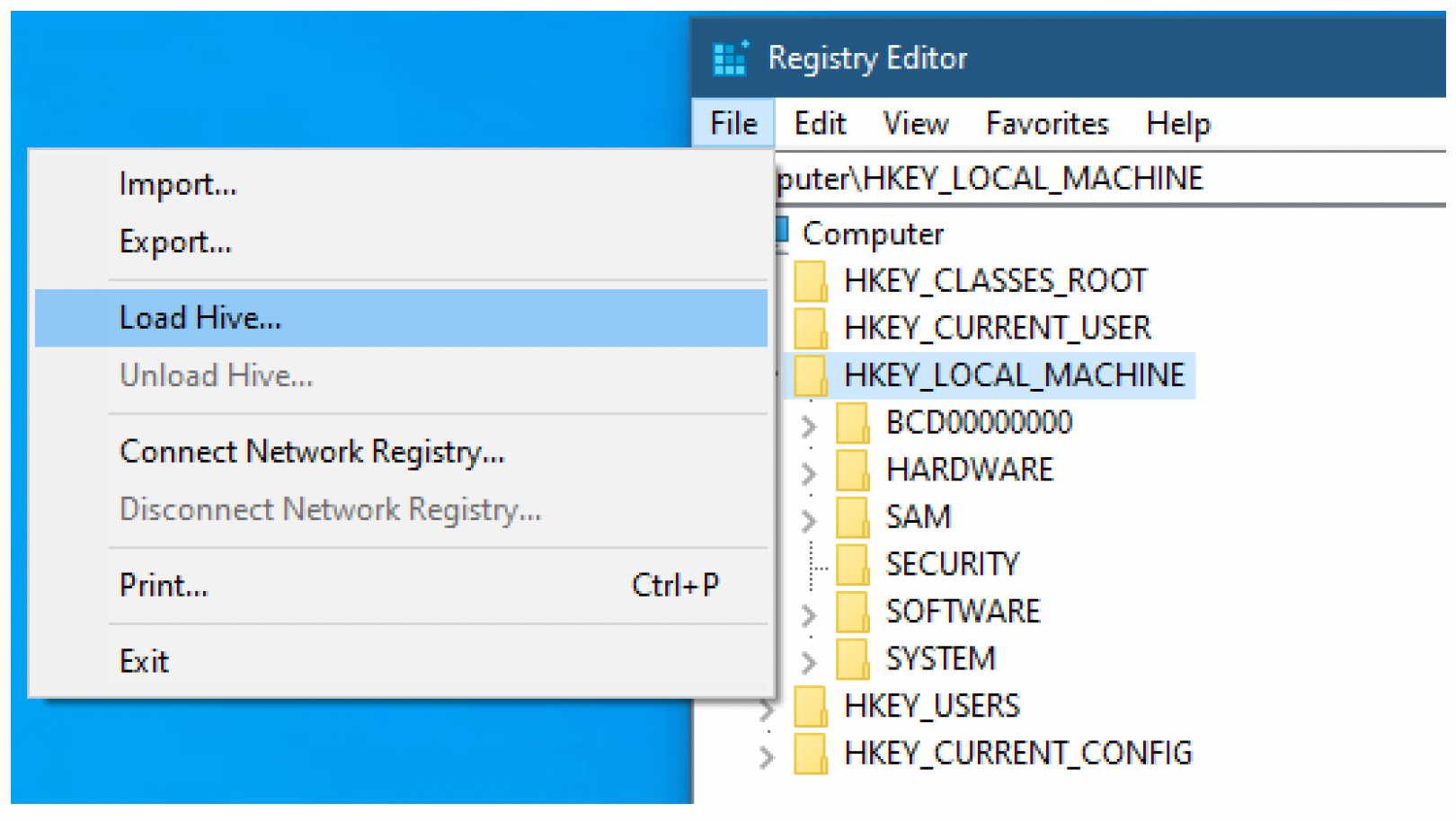Open the Favorites menu
1456x821 pixels.
pyautogui.click(x=1046, y=123)
